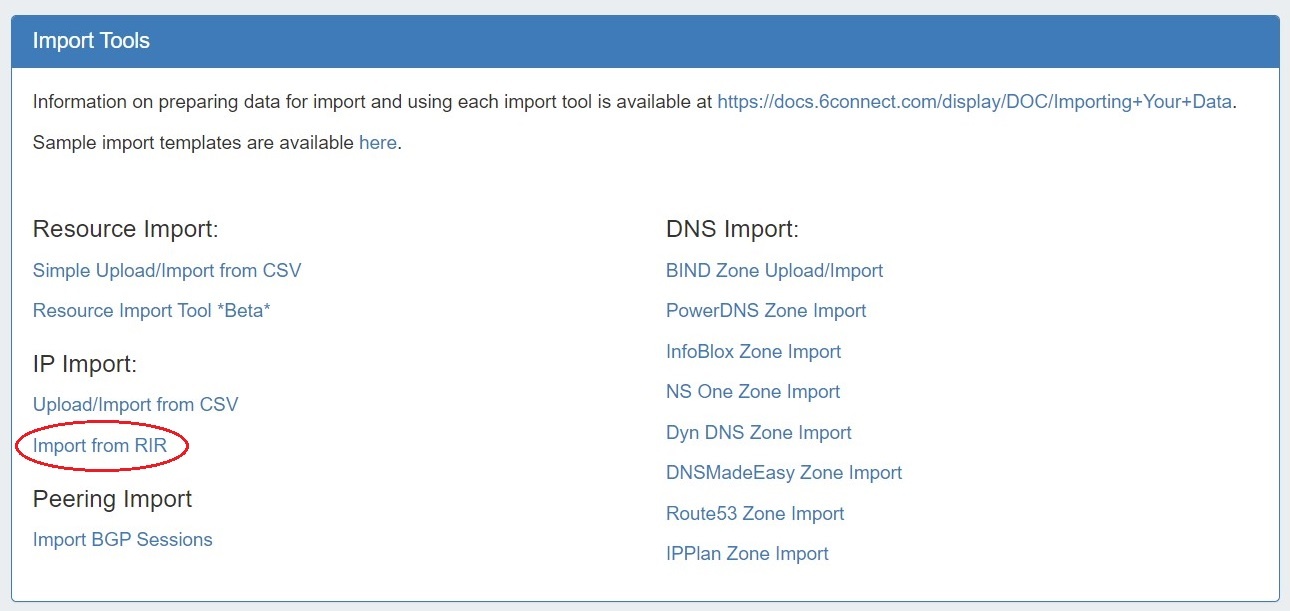This screenshot has height=611, width=1290.
Task: Select InfoBlox Zone Import
Action: pyautogui.click(x=753, y=352)
